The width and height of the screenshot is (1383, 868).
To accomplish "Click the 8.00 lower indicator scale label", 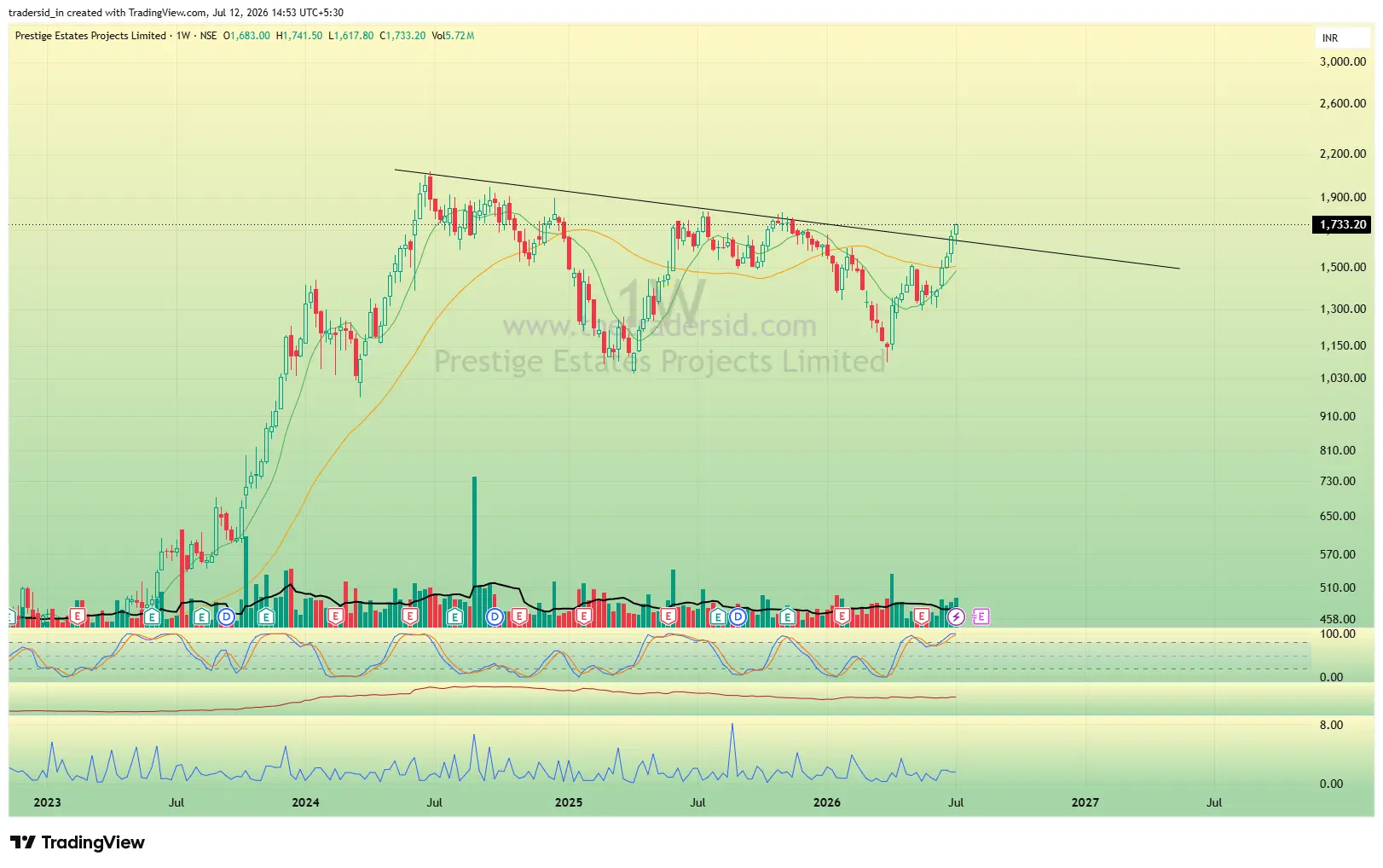I will point(1331,725).
